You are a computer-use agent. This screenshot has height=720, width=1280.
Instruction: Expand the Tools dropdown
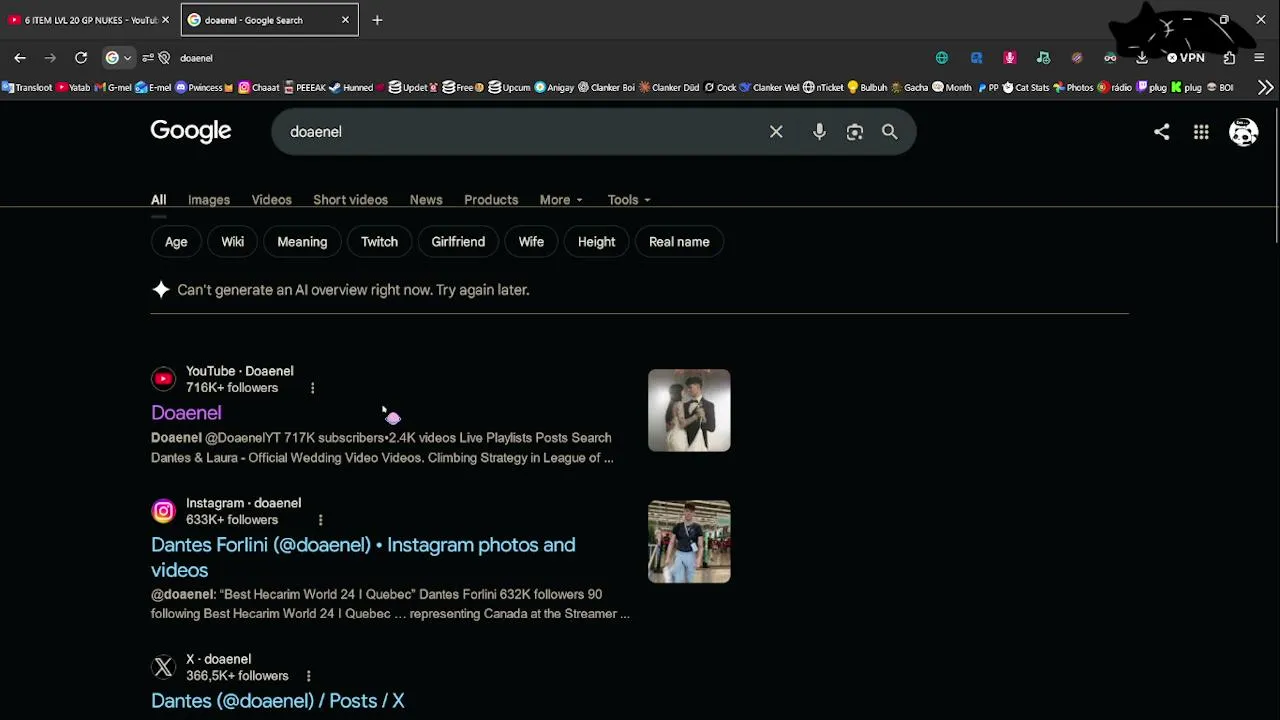[x=629, y=200]
